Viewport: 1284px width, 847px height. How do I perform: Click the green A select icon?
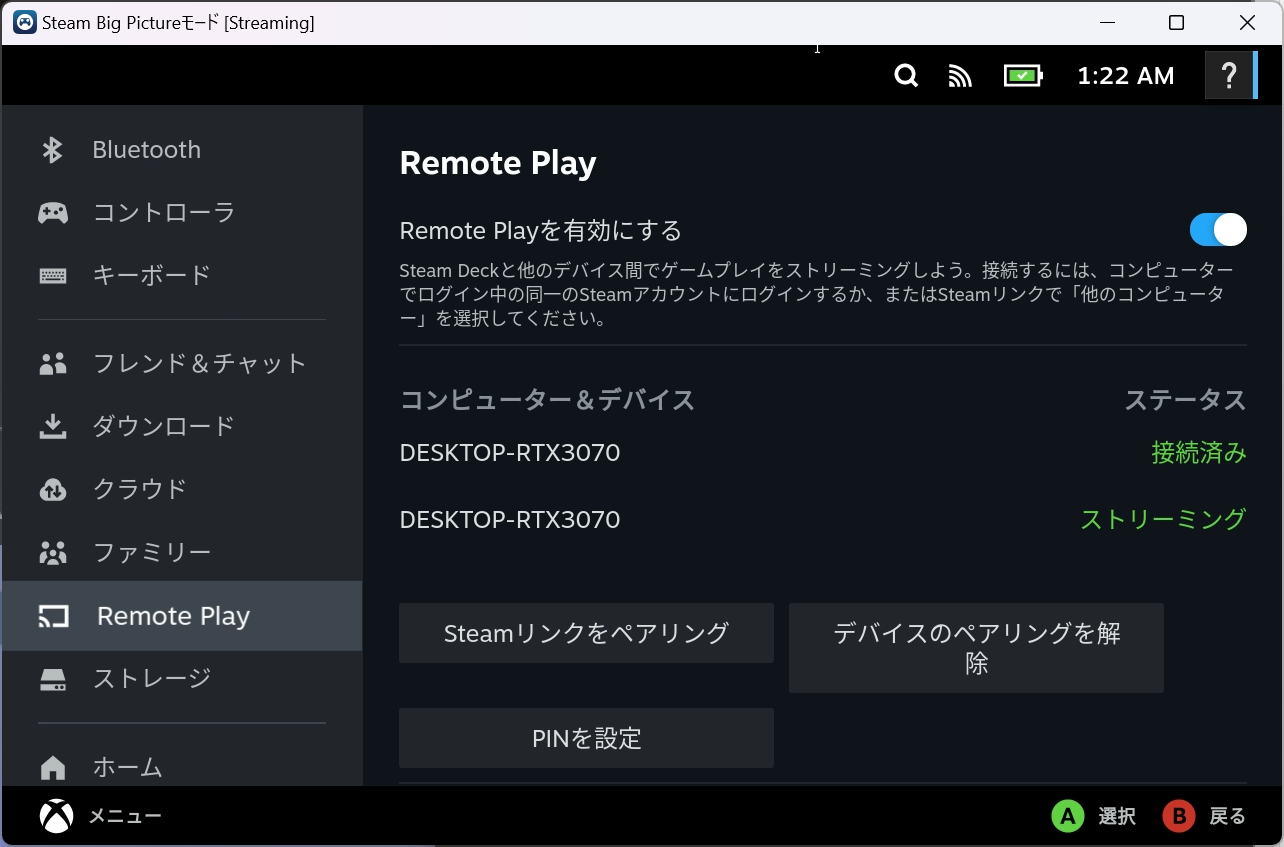click(1068, 816)
